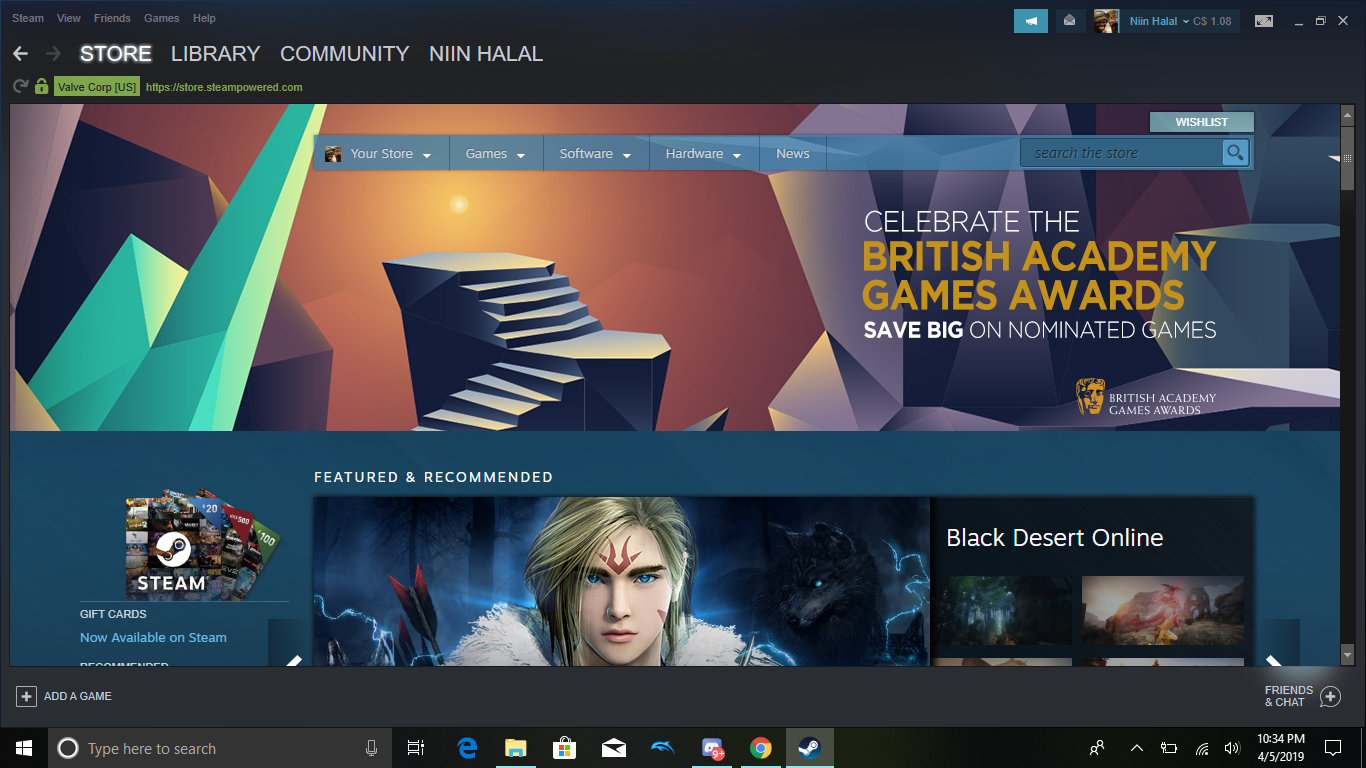This screenshot has width=1366, height=768.
Task: Open Dolphin emulator taskbar icon
Action: coord(663,748)
